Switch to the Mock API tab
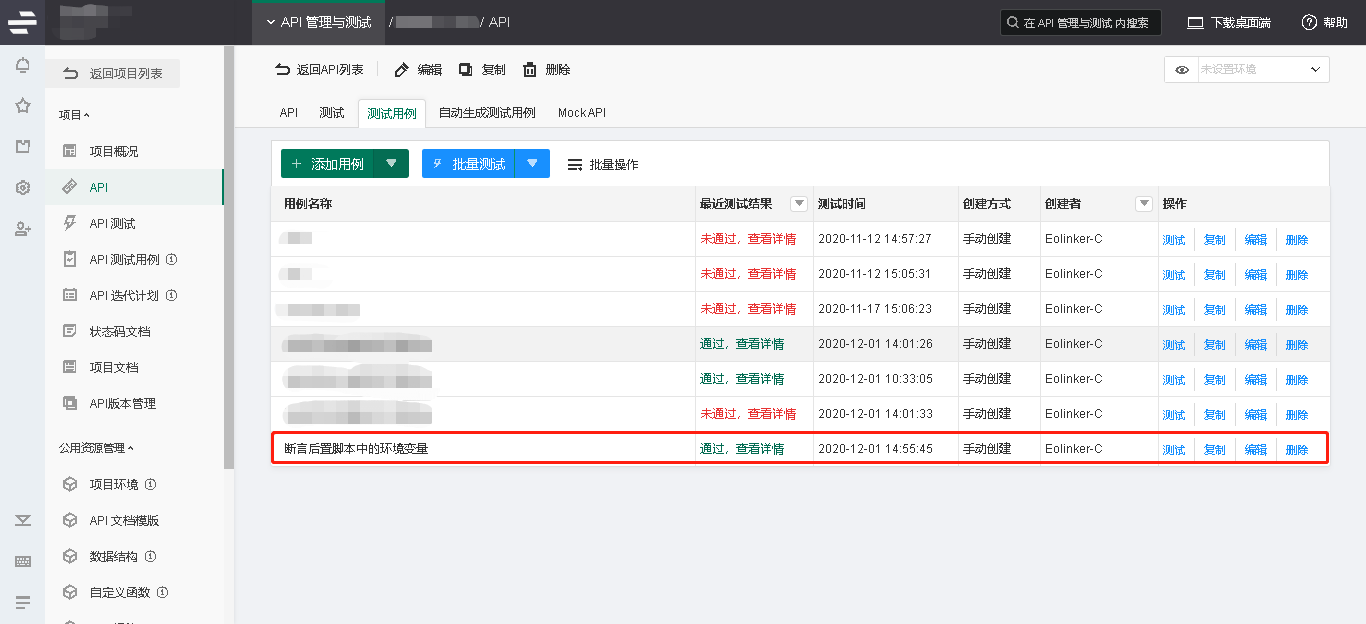 click(581, 113)
